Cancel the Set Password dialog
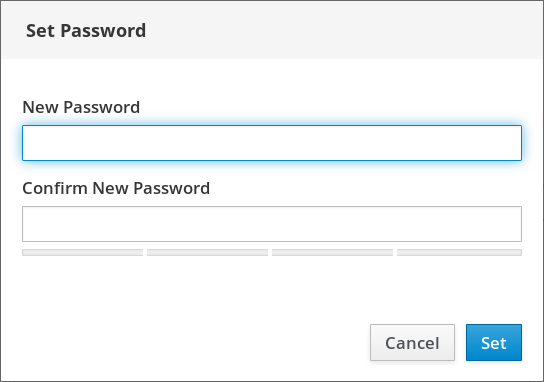Screen dimensions: 544x382 tap(412, 342)
